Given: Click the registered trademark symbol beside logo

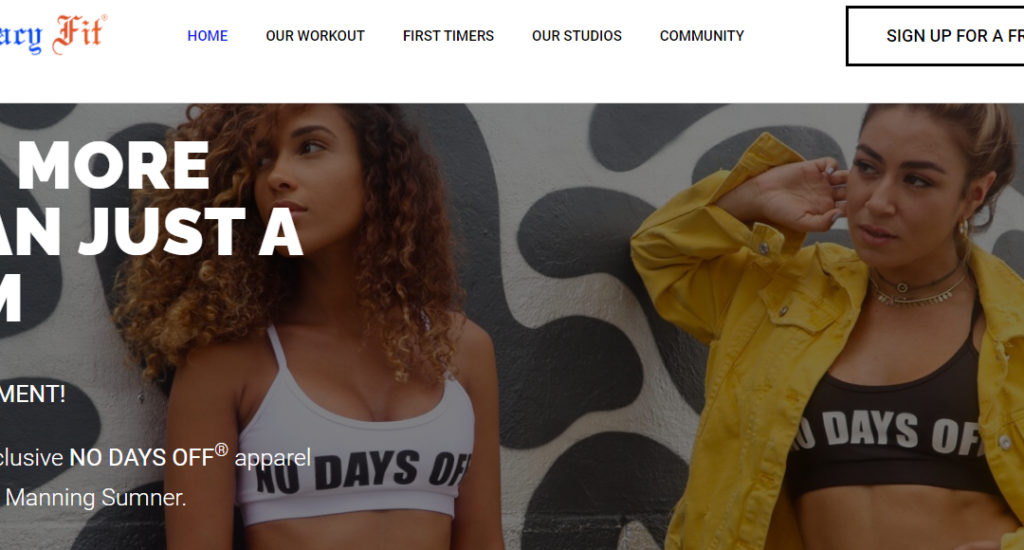Looking at the screenshot, I should (104, 18).
